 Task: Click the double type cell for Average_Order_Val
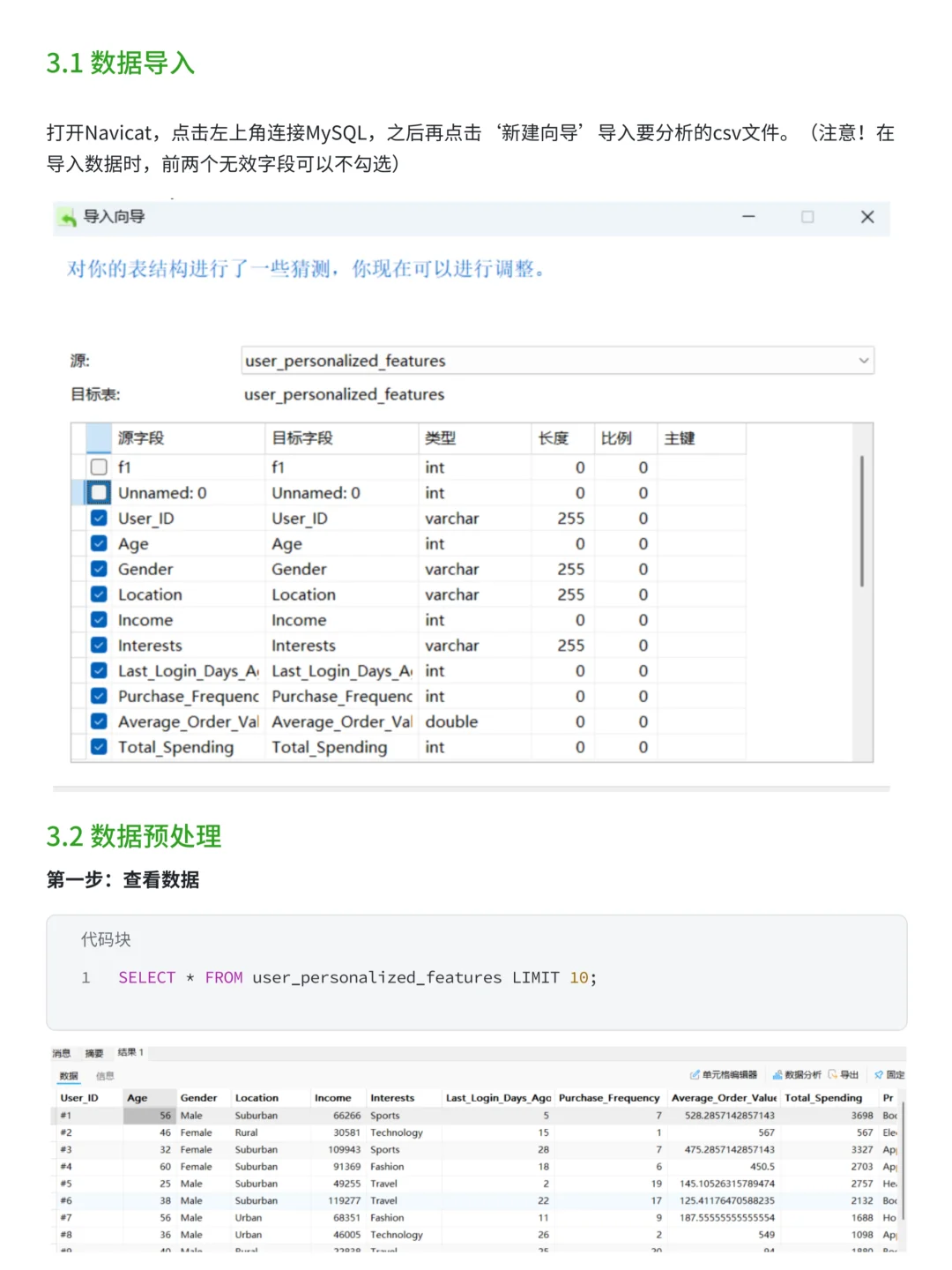pyautogui.click(x=474, y=721)
